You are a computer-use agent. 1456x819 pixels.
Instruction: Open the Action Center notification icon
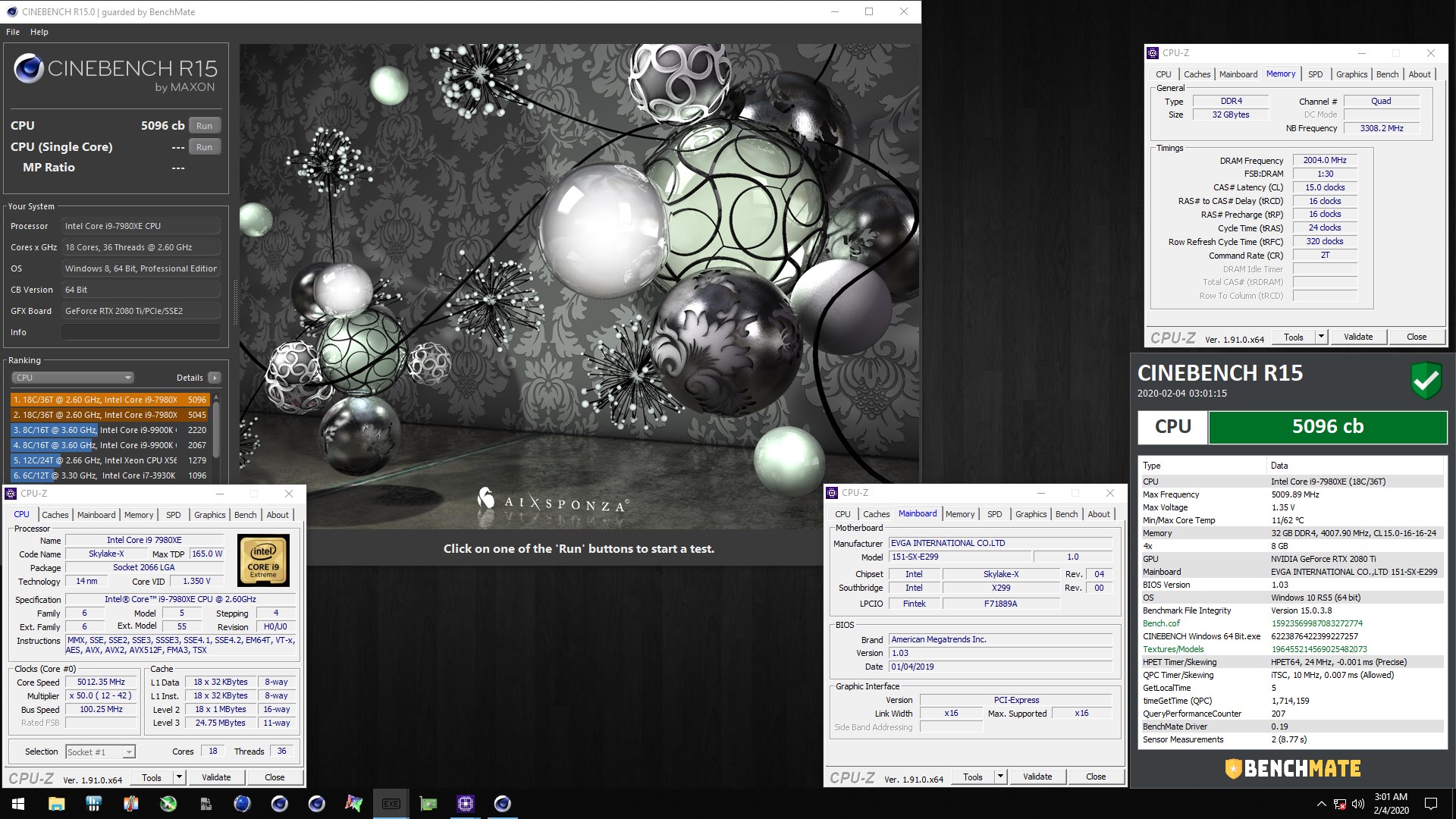coord(1431,804)
